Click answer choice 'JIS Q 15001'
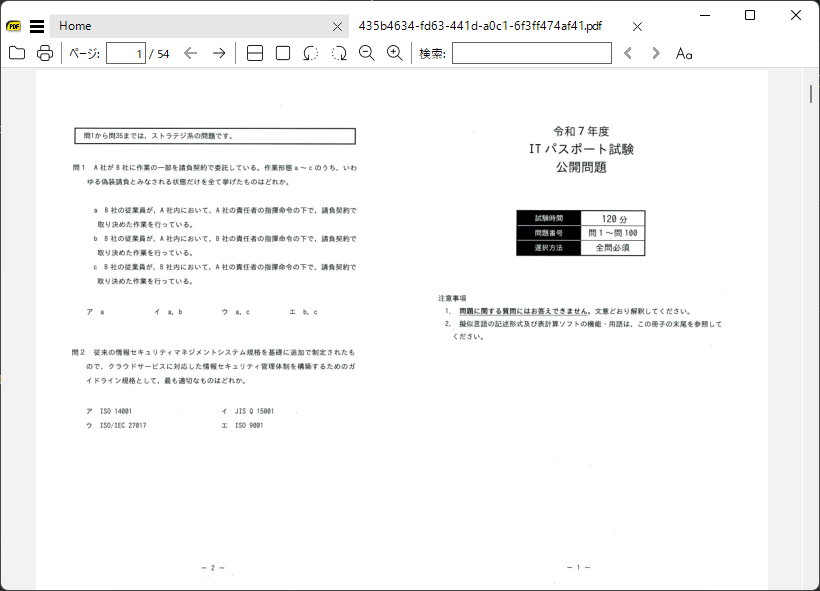This screenshot has height=591, width=820. click(x=248, y=412)
